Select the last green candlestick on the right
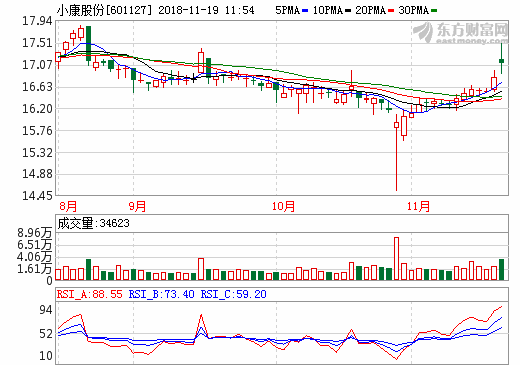The width and height of the screenshot is (520, 365). [x=501, y=58]
